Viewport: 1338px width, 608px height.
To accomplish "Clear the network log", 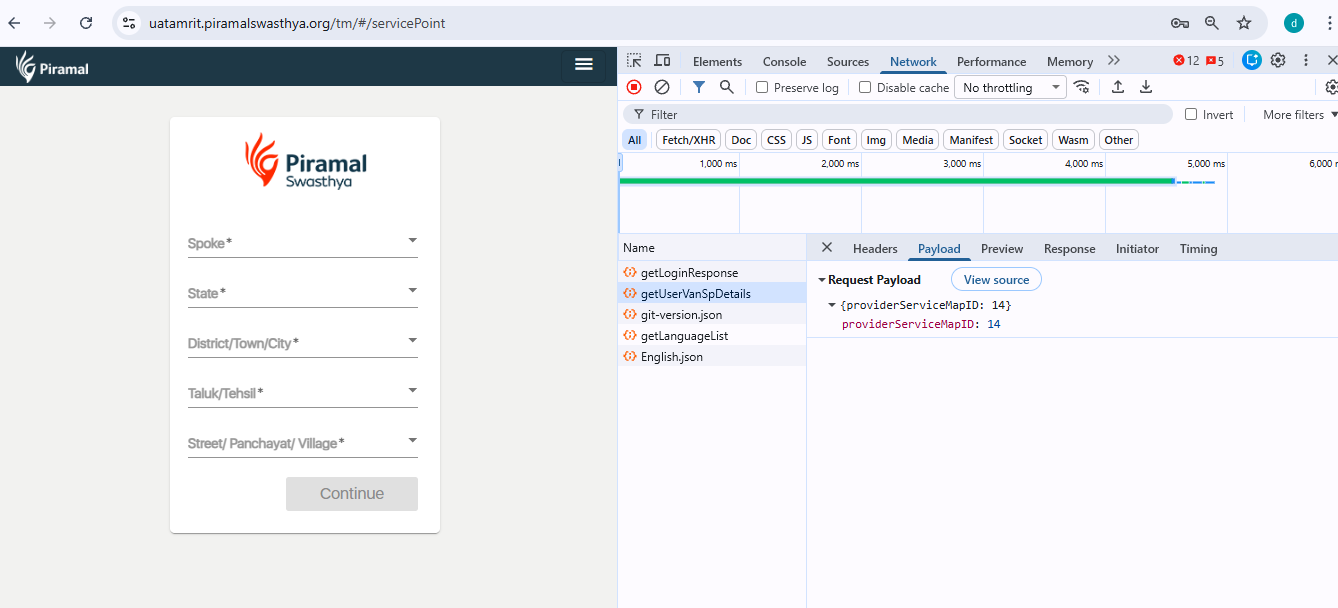I will click(x=661, y=87).
